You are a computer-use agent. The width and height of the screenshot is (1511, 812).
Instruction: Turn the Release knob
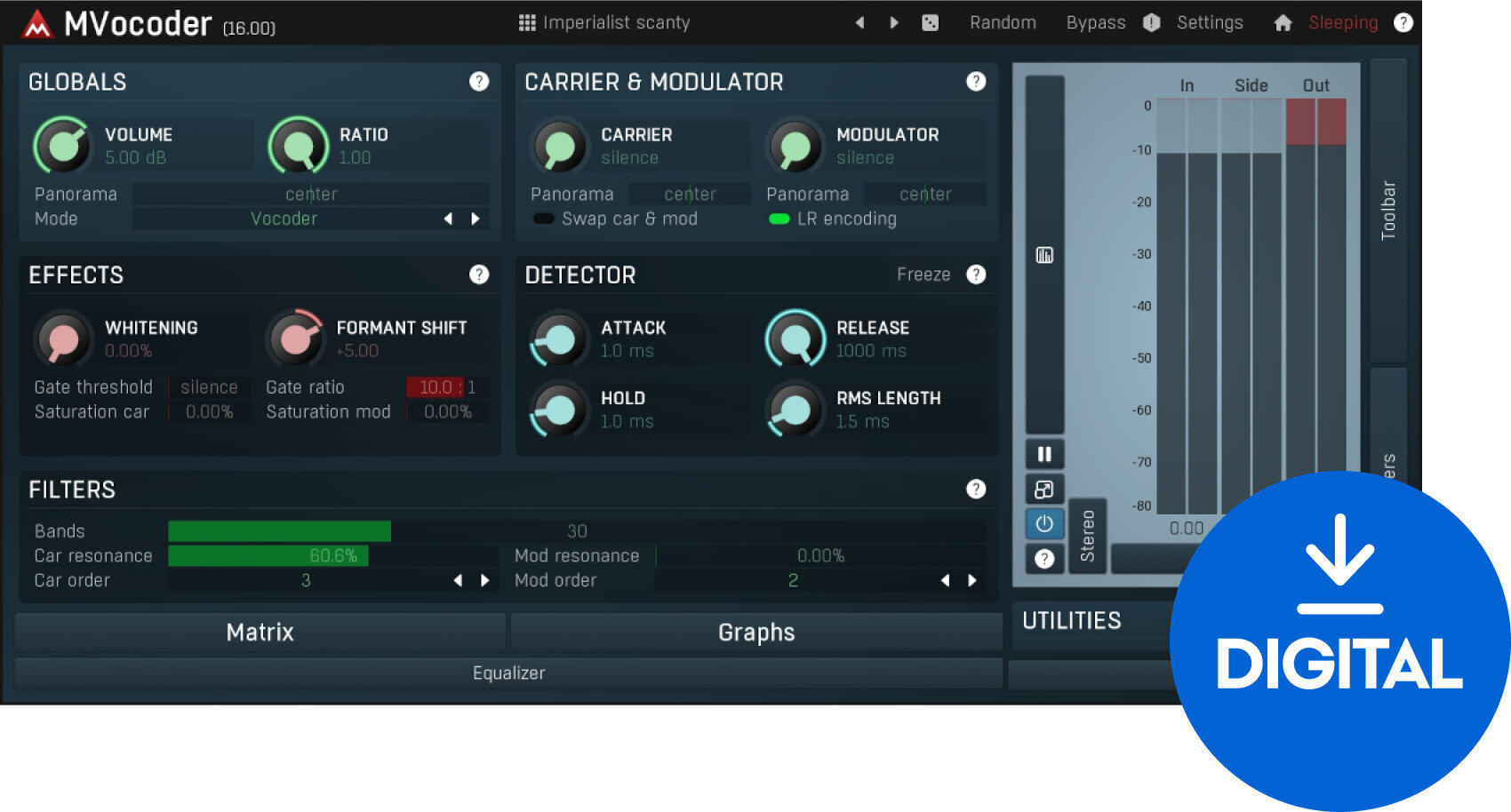pos(794,339)
